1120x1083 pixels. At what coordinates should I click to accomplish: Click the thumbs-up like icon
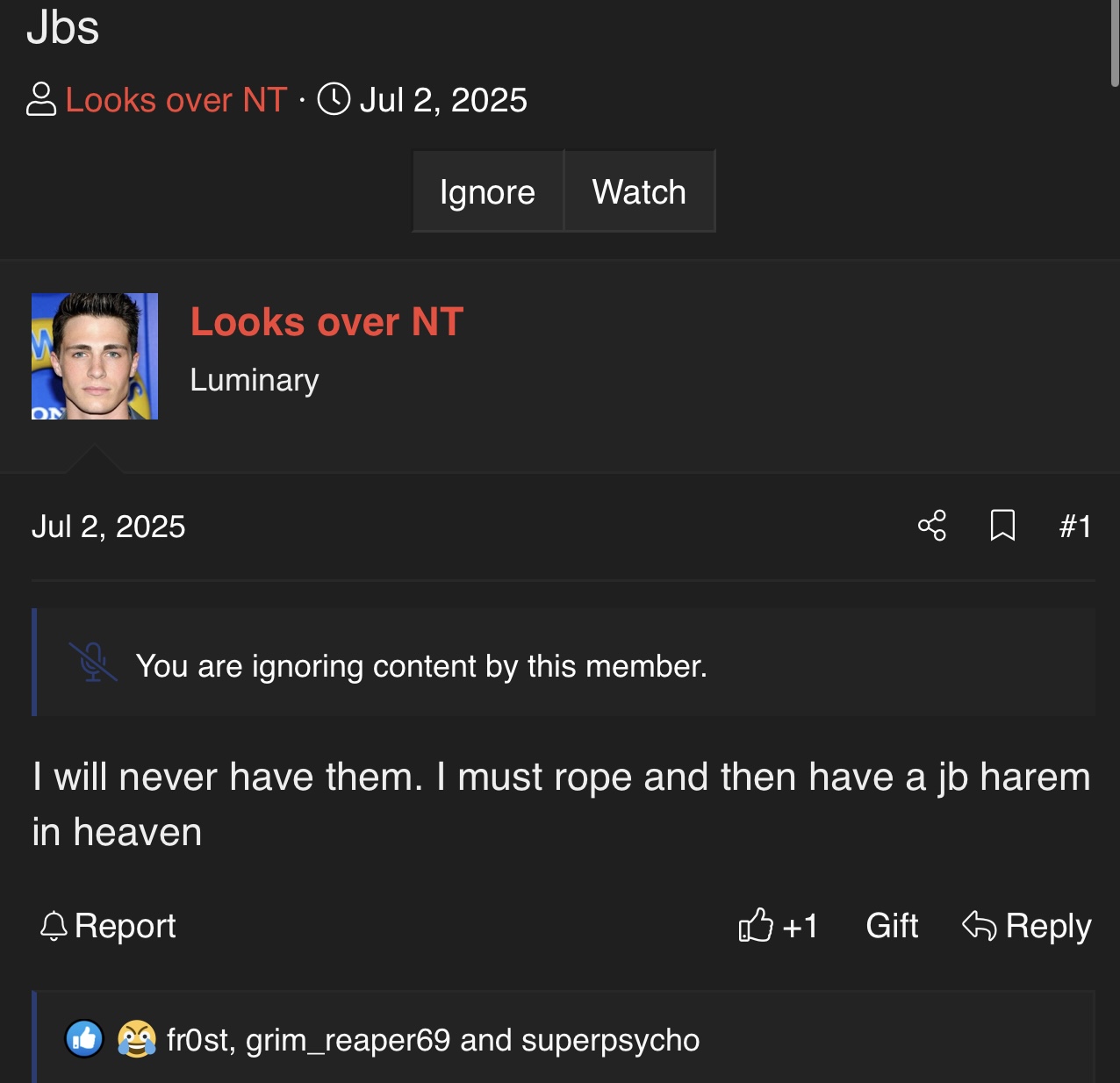(x=756, y=925)
